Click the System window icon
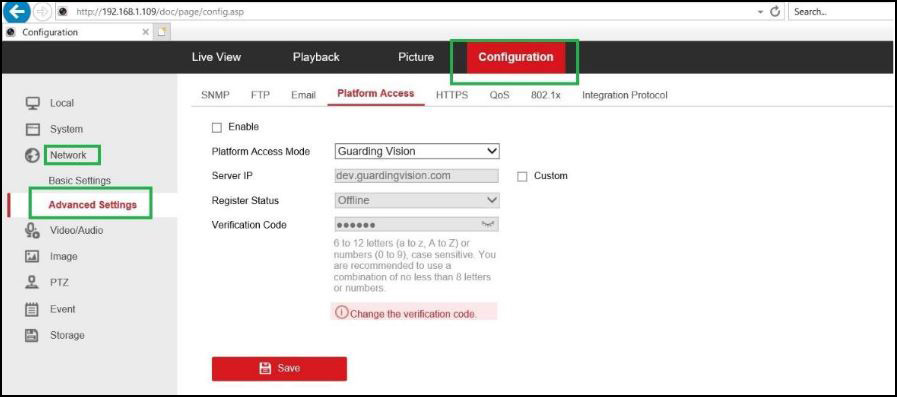The width and height of the screenshot is (897, 397). tap(32, 129)
